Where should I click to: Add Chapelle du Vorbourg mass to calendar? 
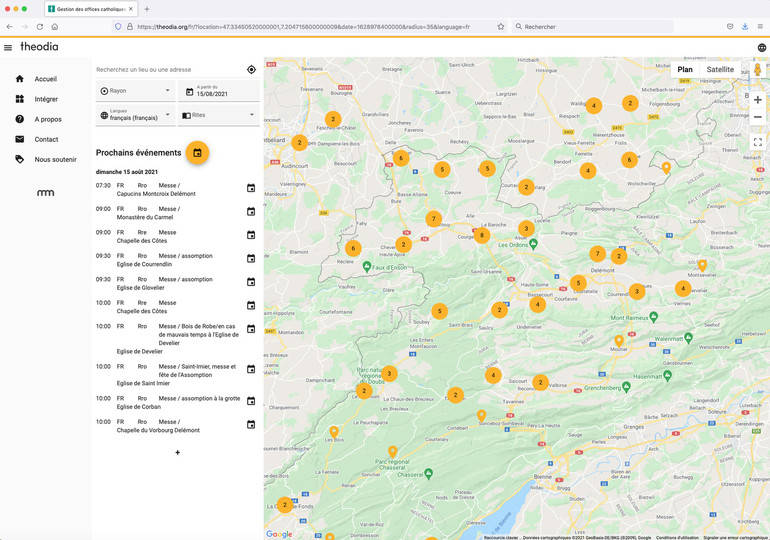(x=251, y=425)
